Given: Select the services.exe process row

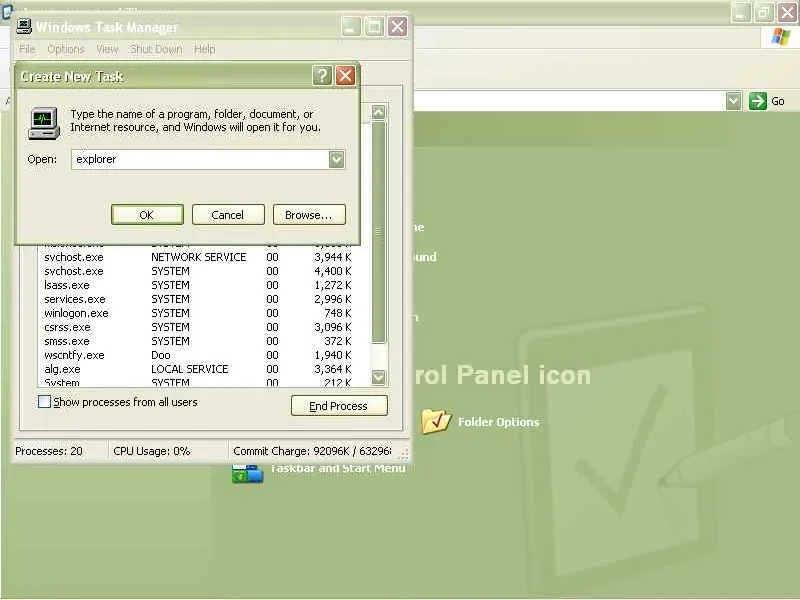Looking at the screenshot, I should [x=198, y=299].
